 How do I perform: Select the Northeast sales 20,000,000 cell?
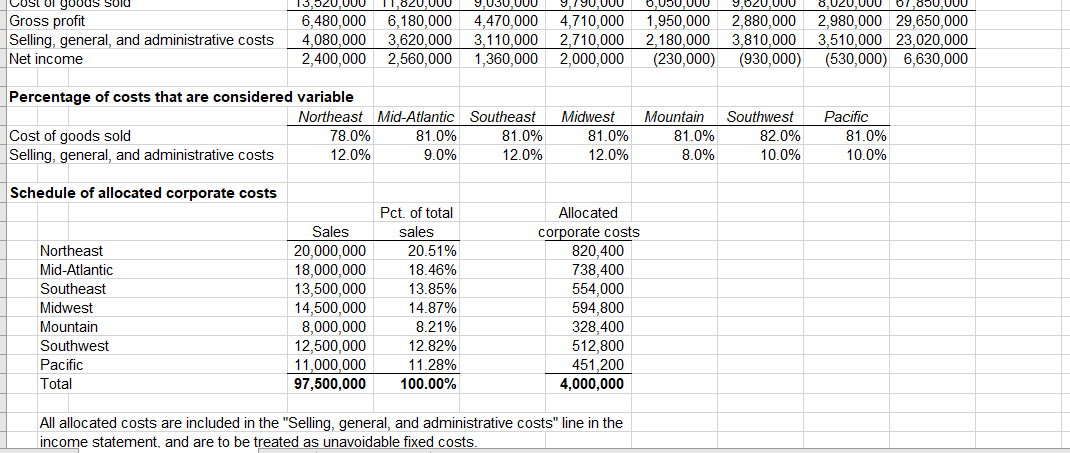330,251
